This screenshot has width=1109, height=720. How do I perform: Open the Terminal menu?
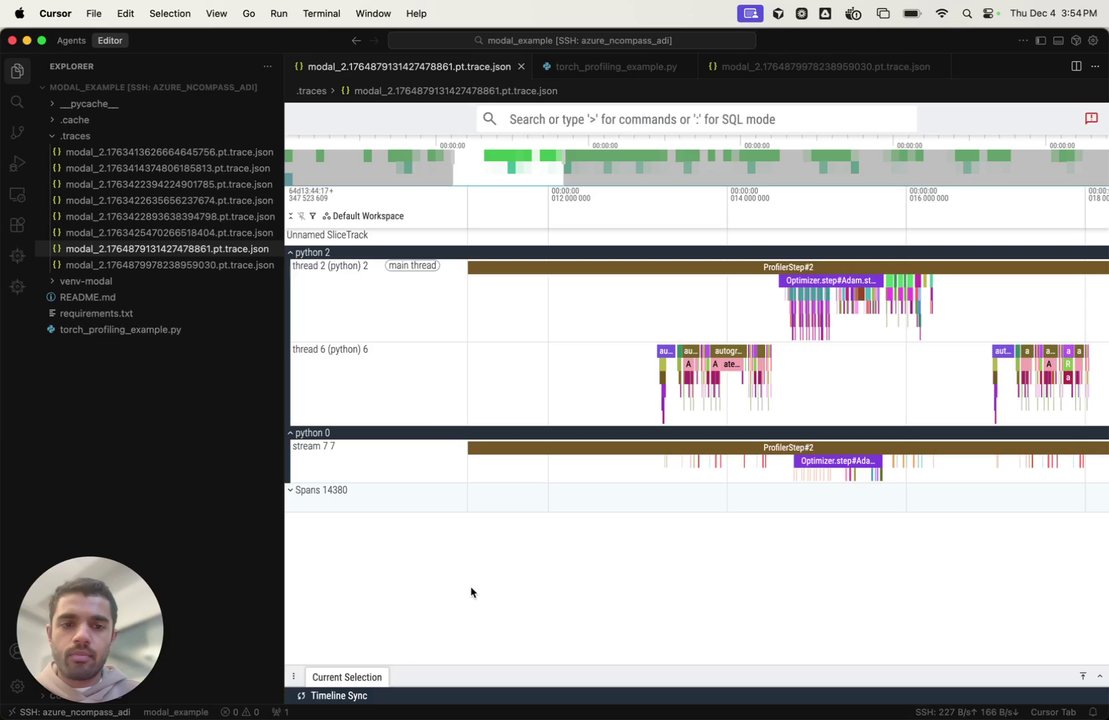pyautogui.click(x=321, y=13)
